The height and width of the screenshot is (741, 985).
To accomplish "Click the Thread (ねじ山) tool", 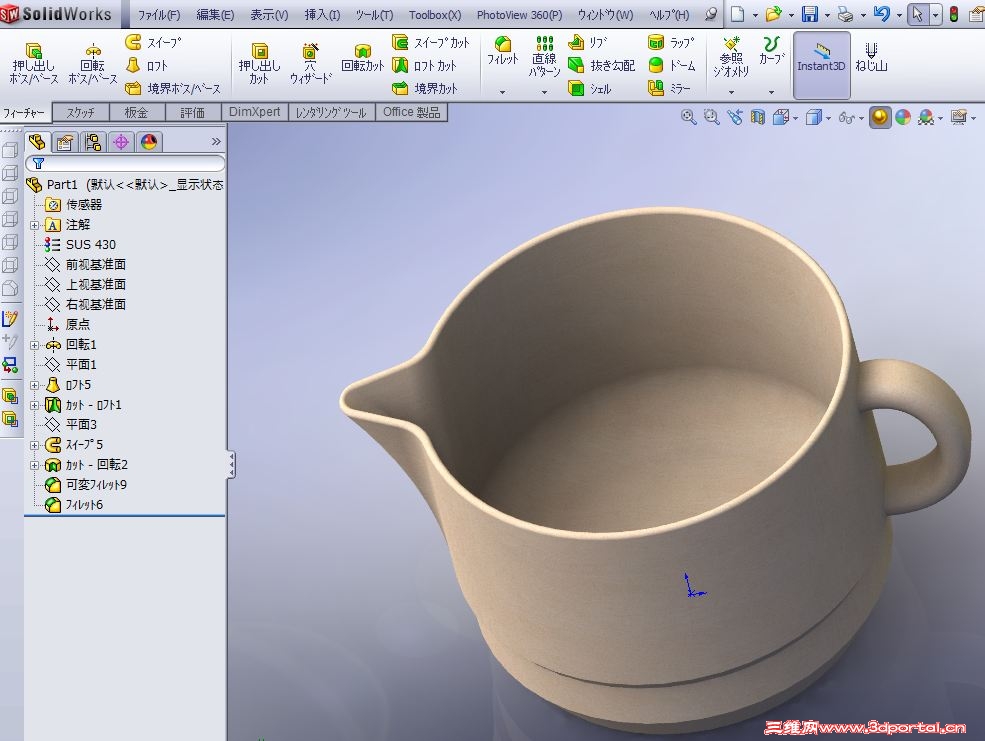I will tap(871, 57).
